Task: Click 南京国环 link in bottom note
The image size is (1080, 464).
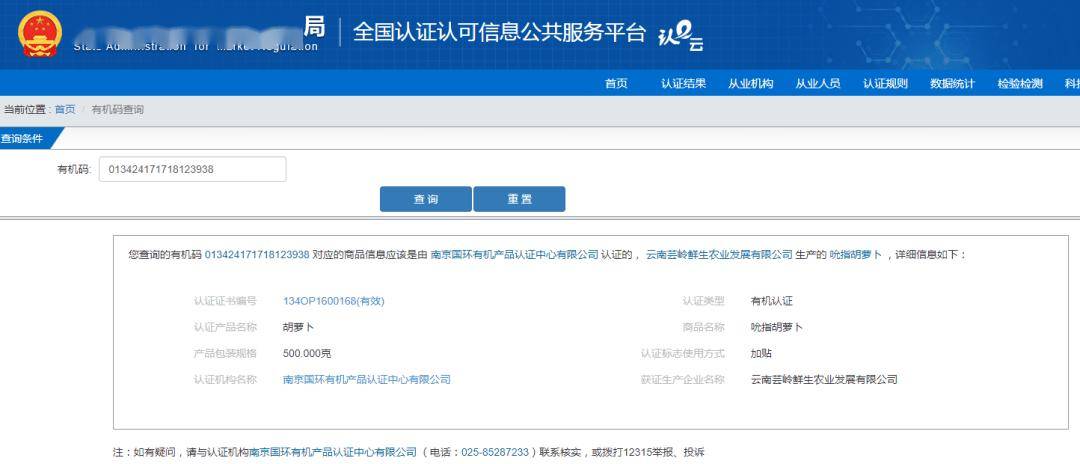Action: (x=333, y=453)
